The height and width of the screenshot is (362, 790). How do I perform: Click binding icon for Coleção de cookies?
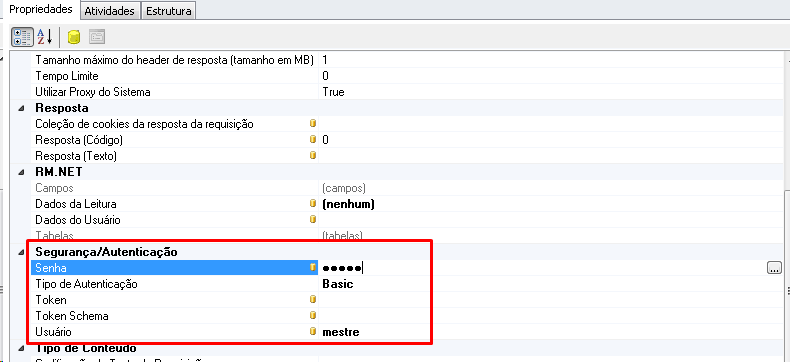coord(312,124)
